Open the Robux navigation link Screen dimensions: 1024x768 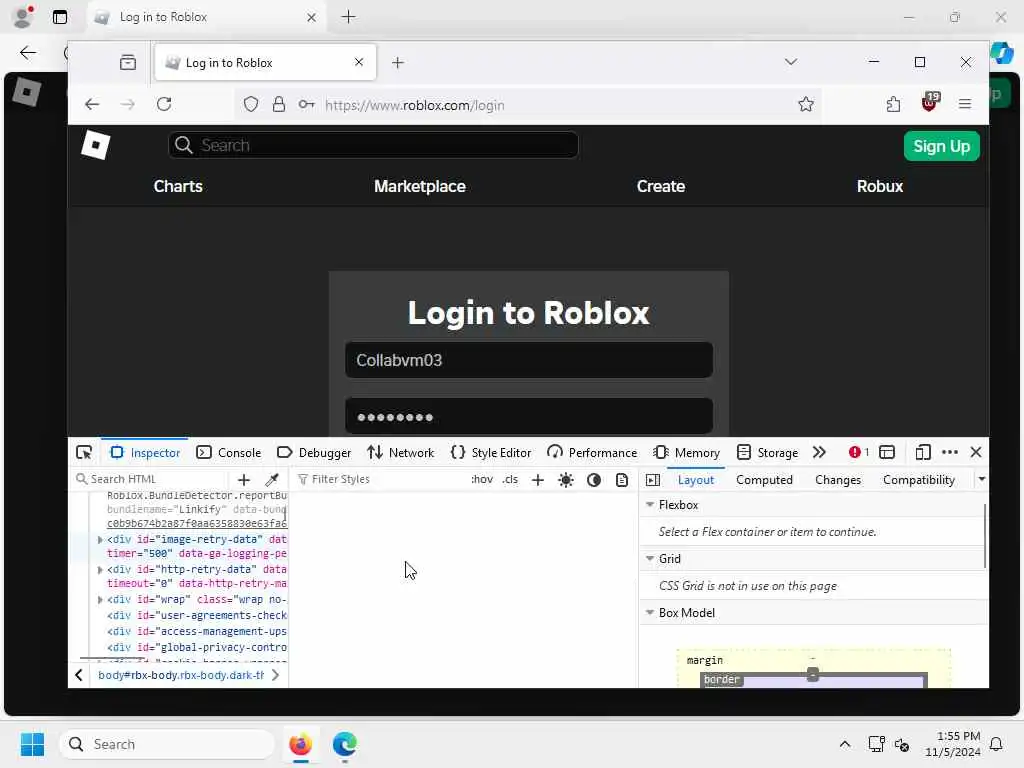pyautogui.click(x=879, y=187)
